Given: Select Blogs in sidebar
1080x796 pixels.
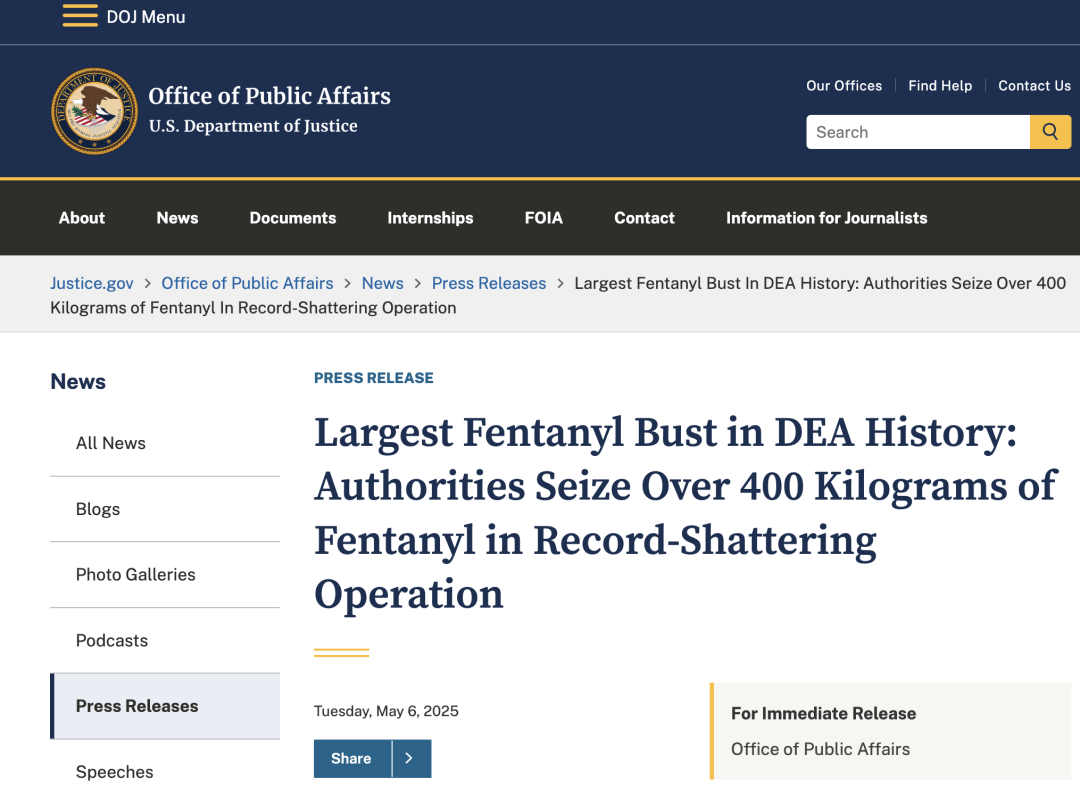Looking at the screenshot, I should (165, 509).
